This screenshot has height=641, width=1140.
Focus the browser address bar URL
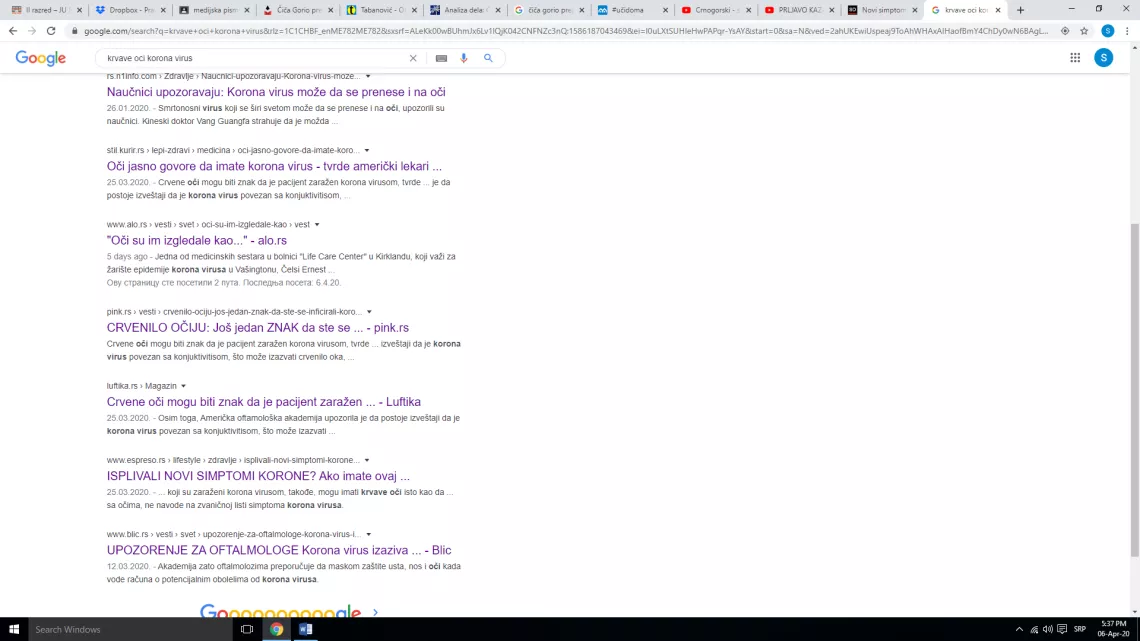[x=566, y=31]
